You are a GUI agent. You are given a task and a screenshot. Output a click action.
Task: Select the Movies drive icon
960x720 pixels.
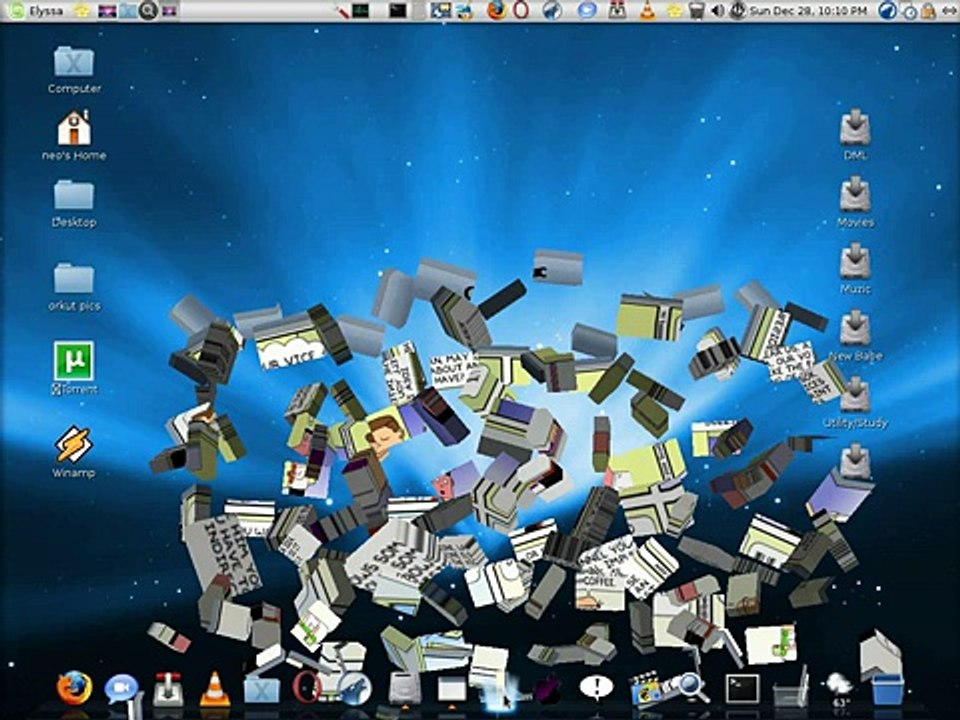pos(855,201)
